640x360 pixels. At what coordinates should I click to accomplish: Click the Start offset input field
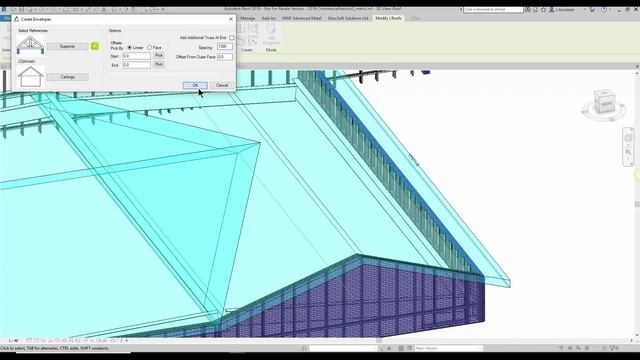coord(136,56)
